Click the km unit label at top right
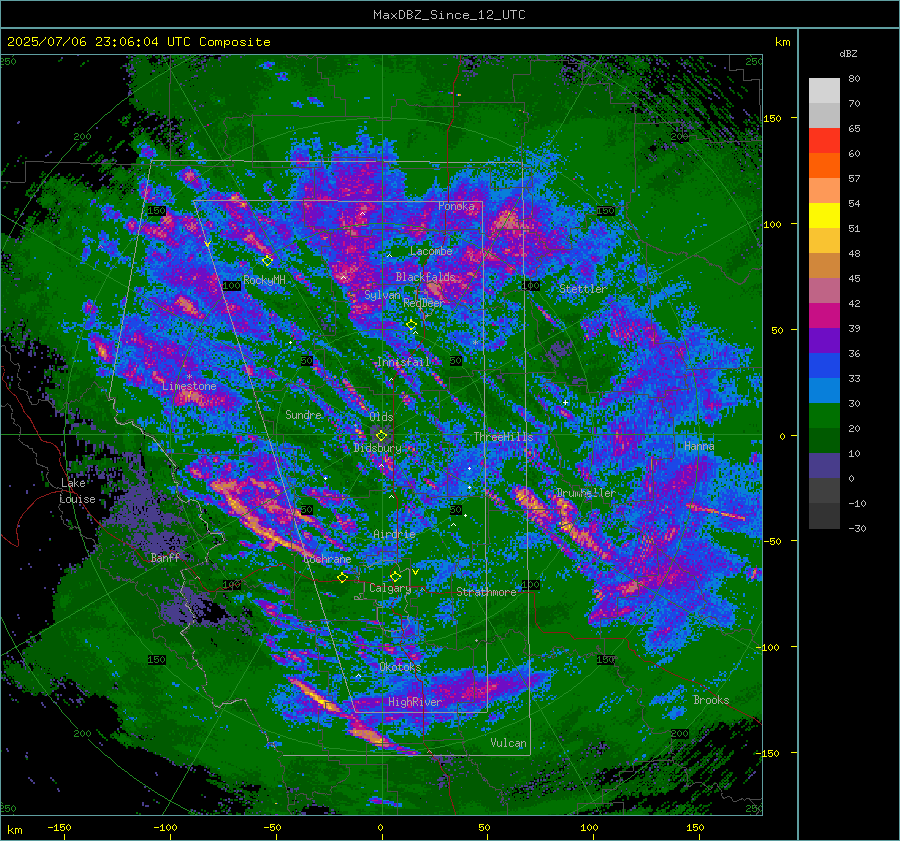This screenshot has height=841, width=900. (x=782, y=42)
